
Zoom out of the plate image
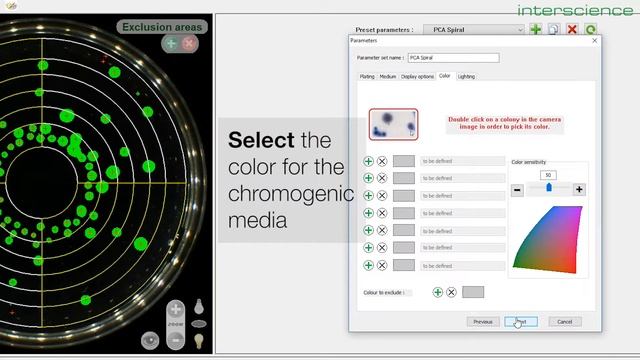coord(176,339)
